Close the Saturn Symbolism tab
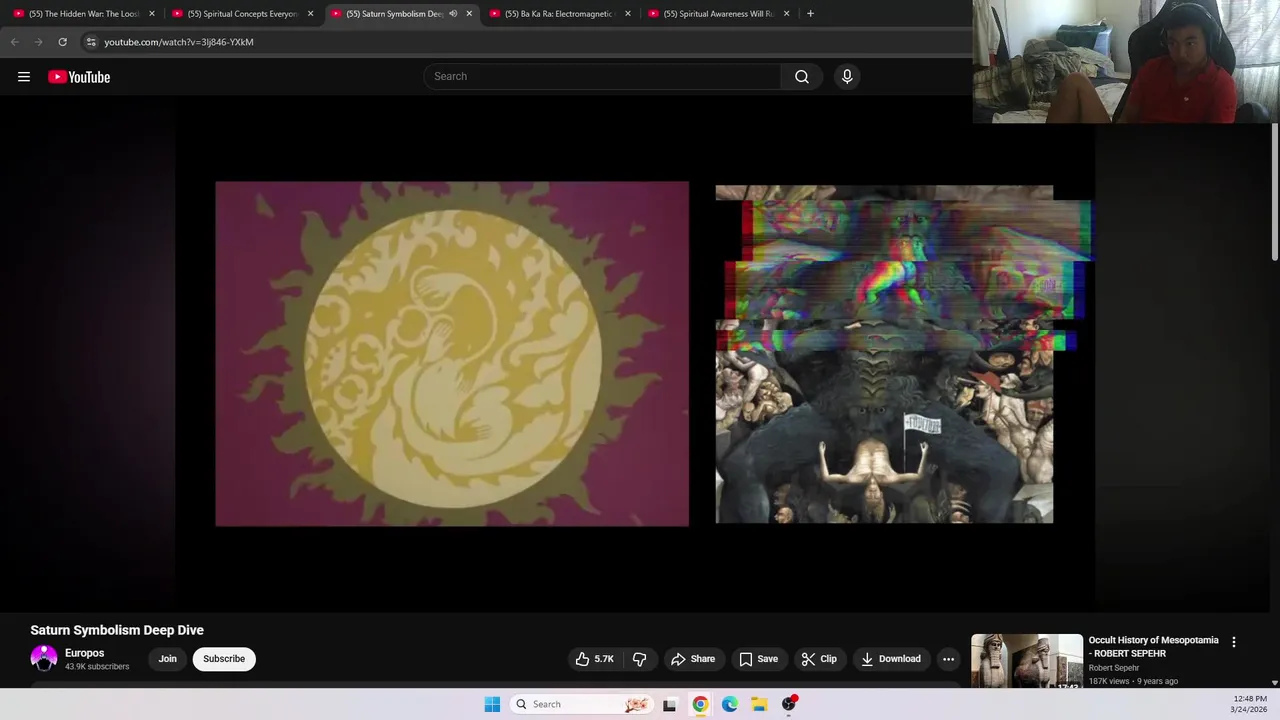Image resolution: width=1280 pixels, height=720 pixels. [x=469, y=14]
